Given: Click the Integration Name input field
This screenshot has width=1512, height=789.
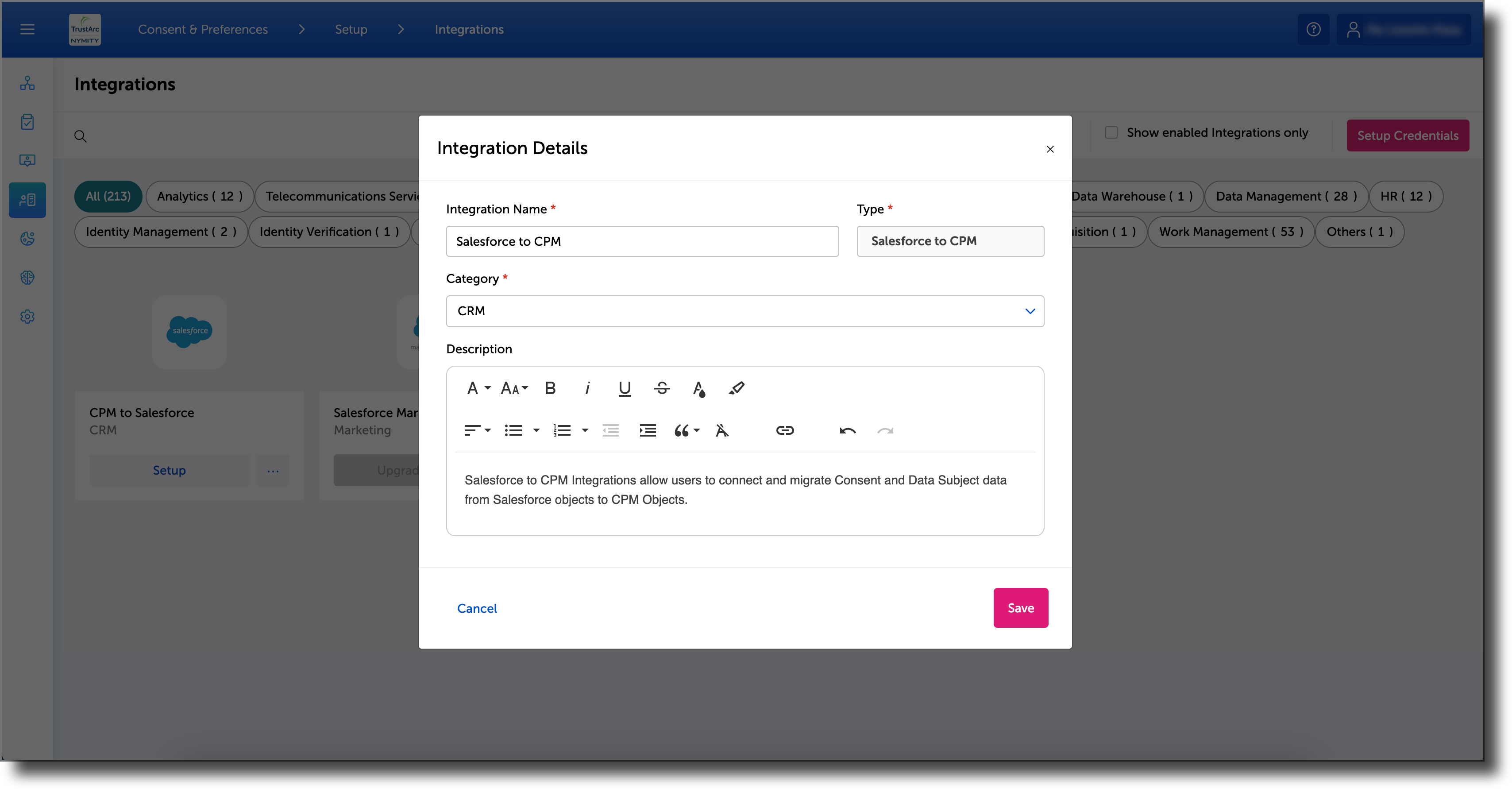Looking at the screenshot, I should pos(642,241).
